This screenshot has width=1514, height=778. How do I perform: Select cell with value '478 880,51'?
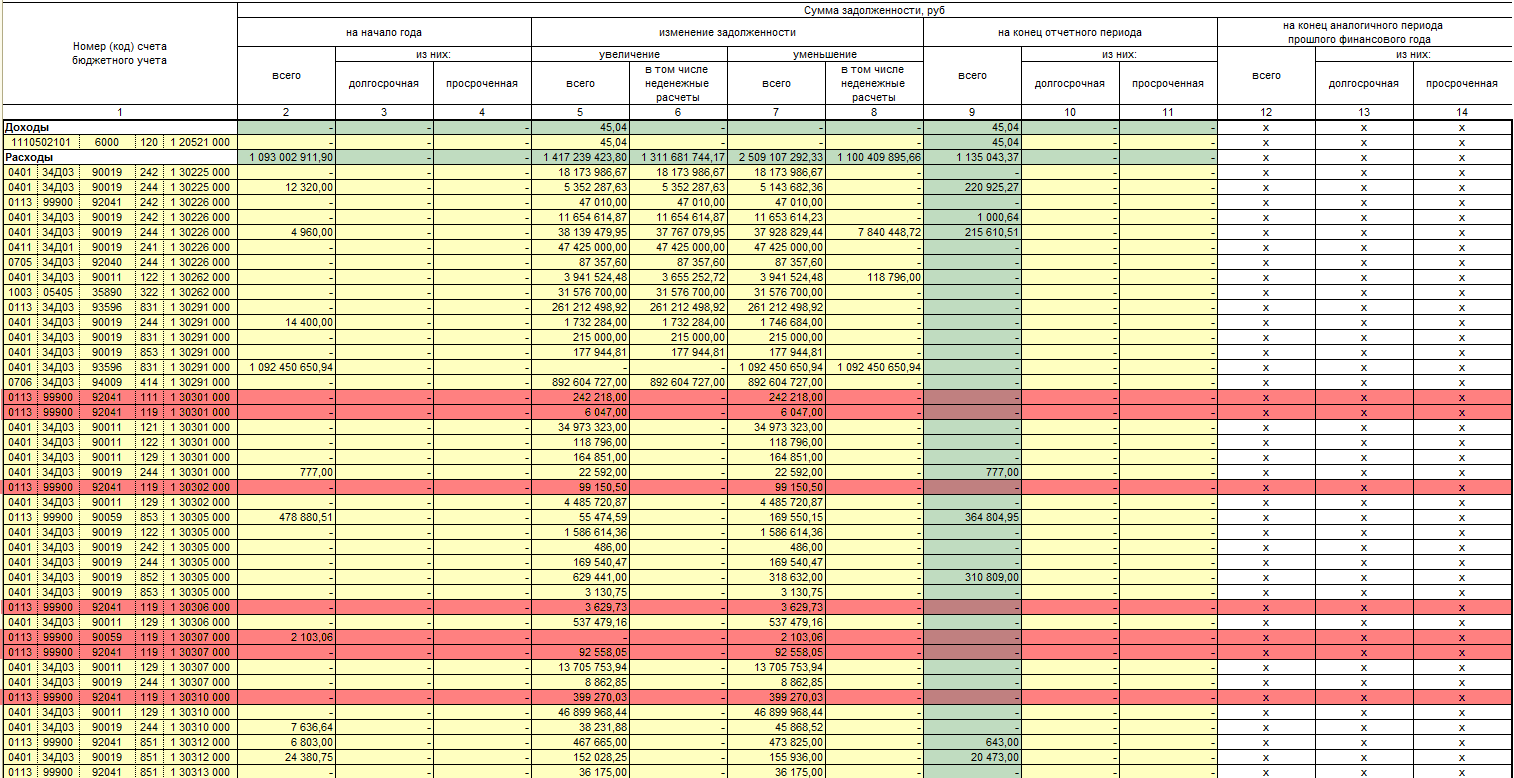tap(286, 517)
